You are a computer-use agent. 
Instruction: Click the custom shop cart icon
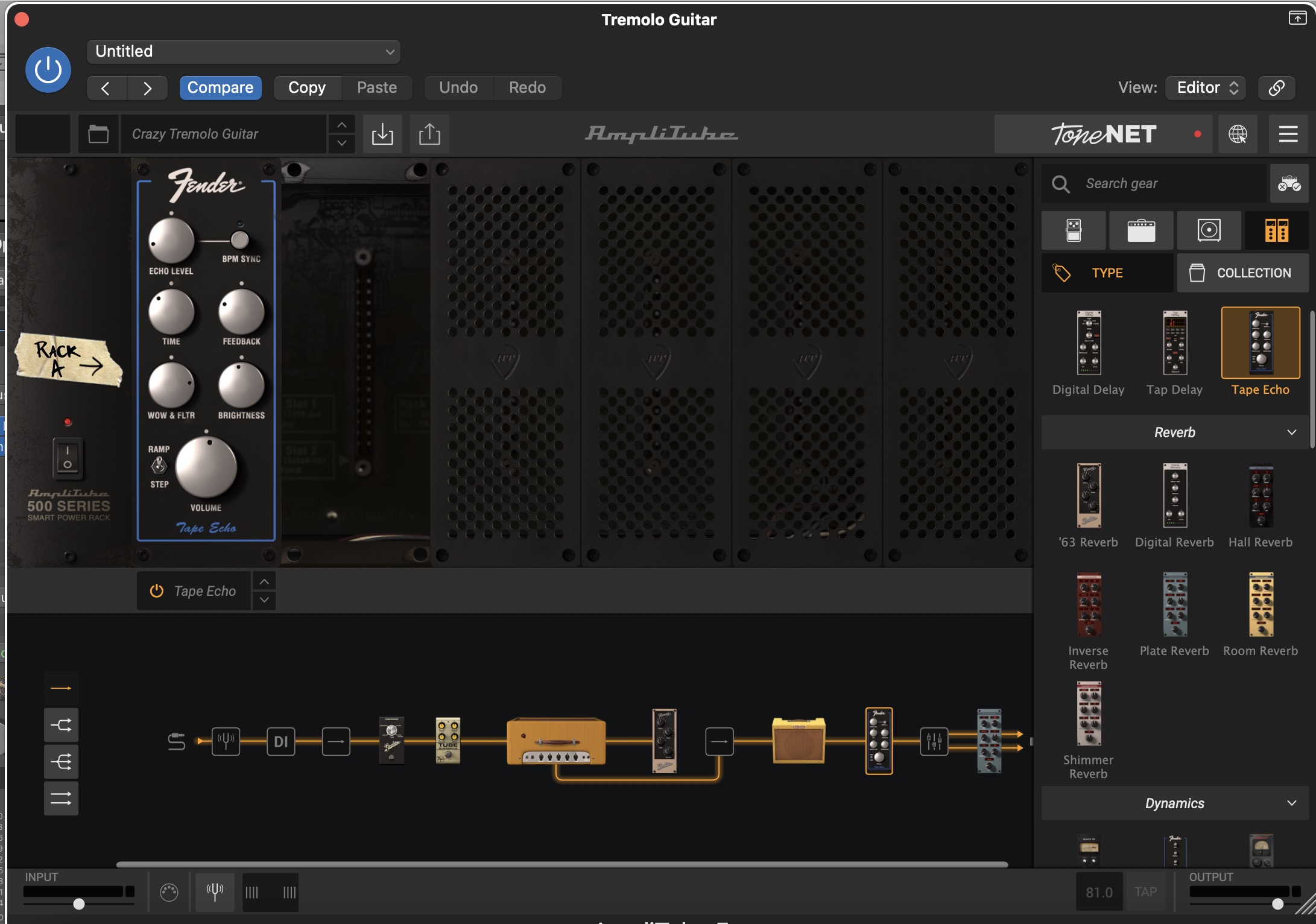[x=1289, y=183]
